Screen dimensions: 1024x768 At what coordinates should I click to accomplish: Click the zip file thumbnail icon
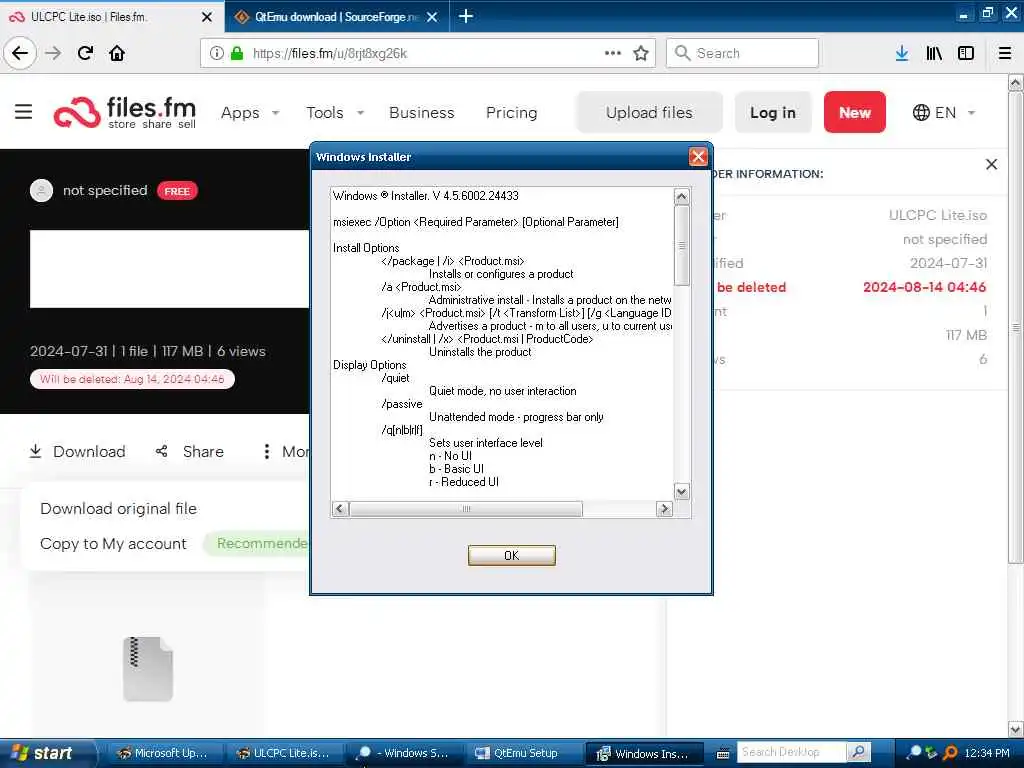click(148, 669)
